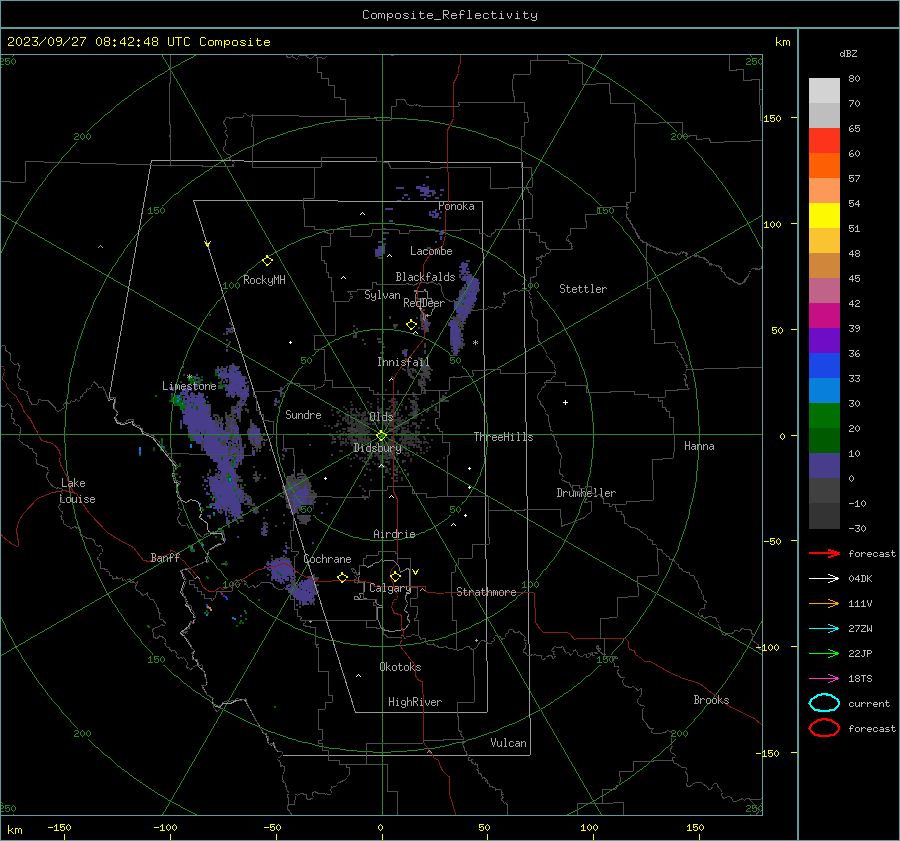Click the Banff label
The image size is (900, 841).
[165, 557]
